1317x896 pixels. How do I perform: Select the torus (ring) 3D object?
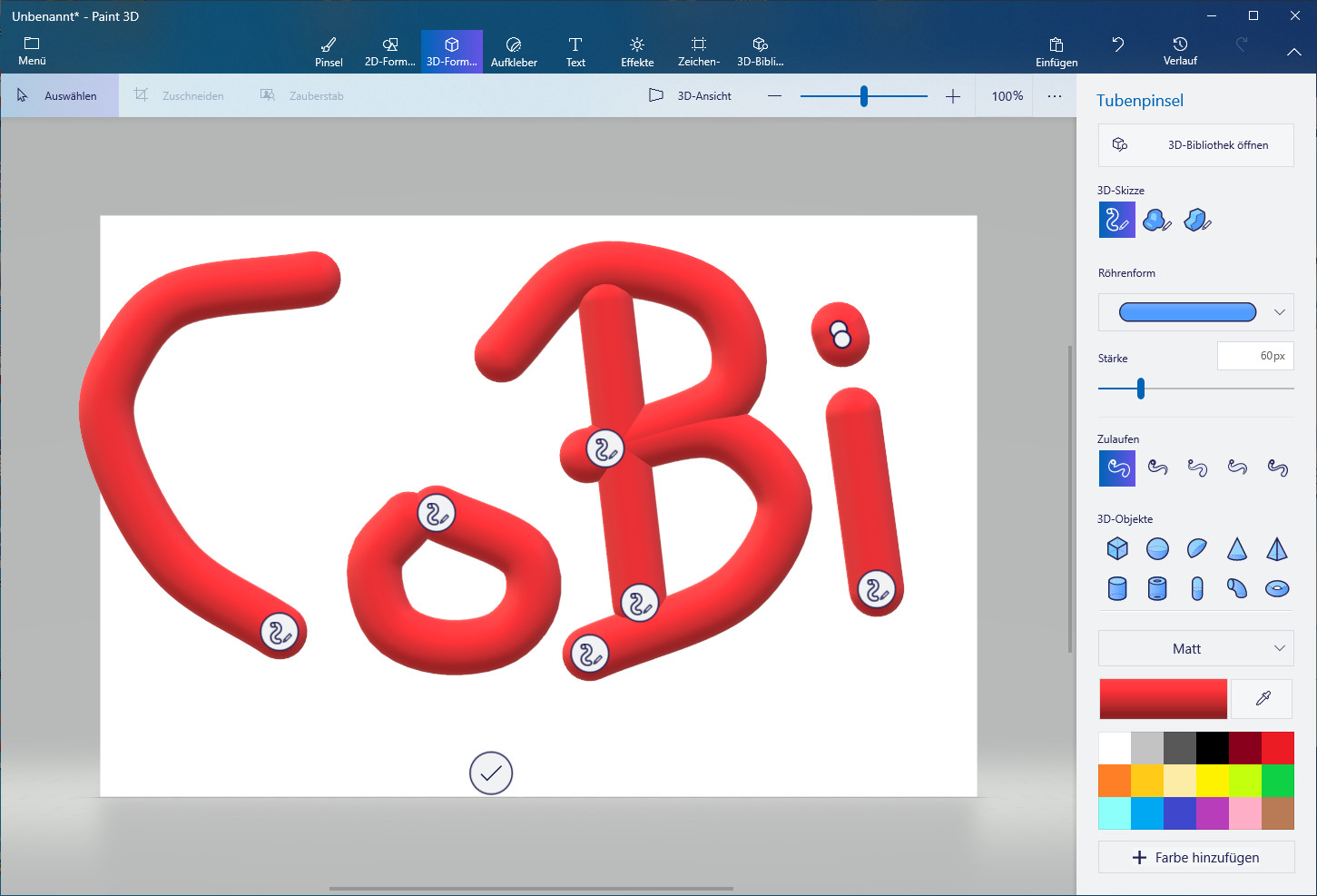[1276, 588]
